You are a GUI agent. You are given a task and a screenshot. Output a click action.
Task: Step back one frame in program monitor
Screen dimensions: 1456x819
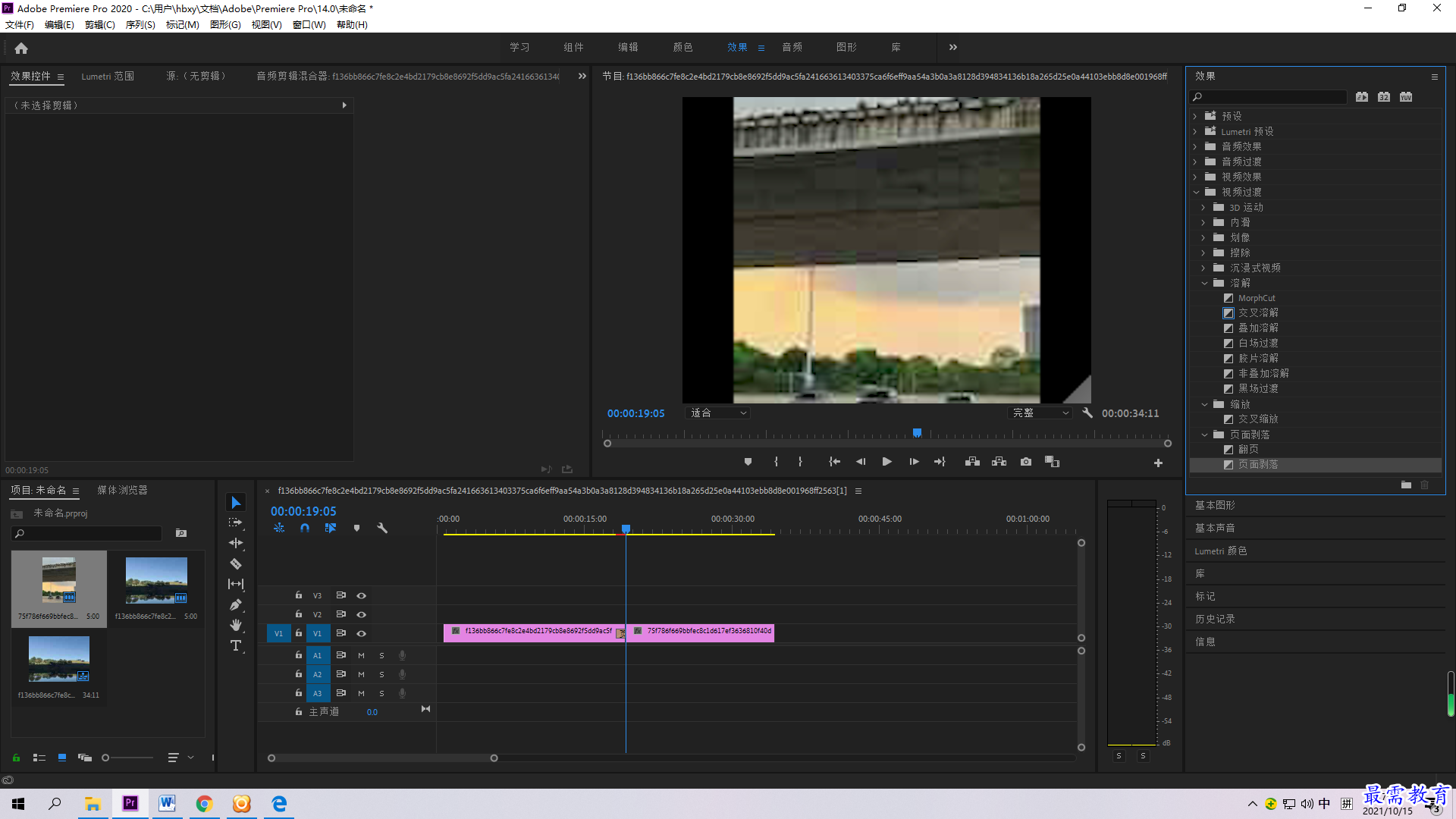coord(861,462)
